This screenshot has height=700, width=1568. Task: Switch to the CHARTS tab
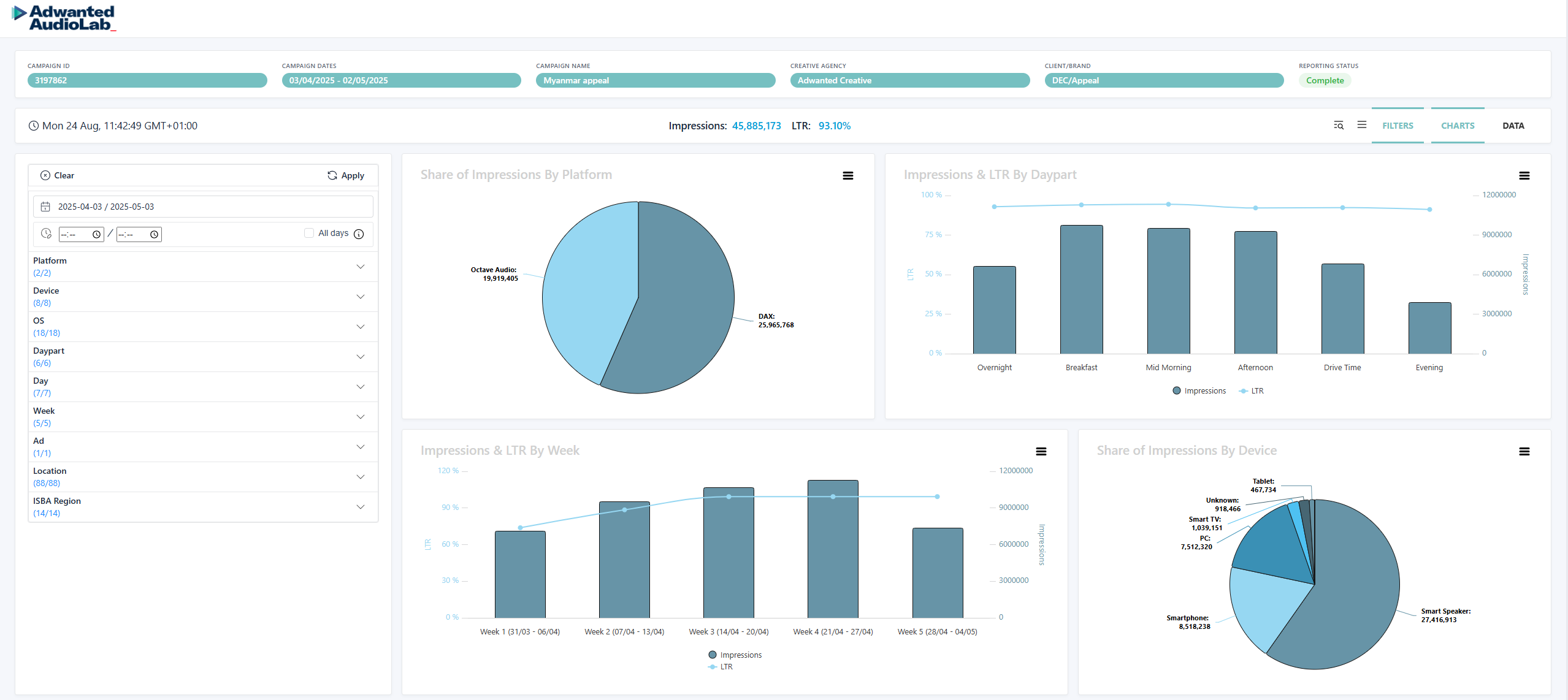coord(1458,126)
